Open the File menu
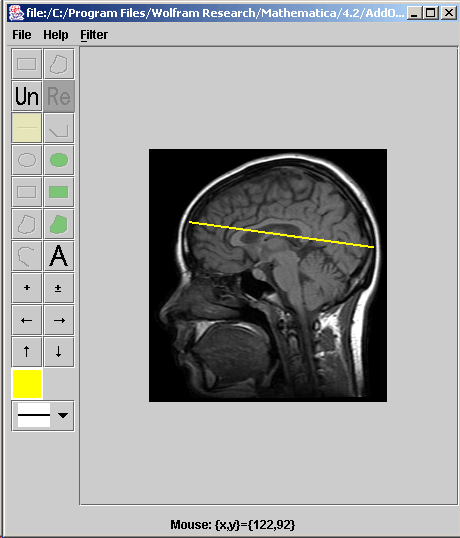Viewport: 460px width, 538px height. click(x=22, y=35)
